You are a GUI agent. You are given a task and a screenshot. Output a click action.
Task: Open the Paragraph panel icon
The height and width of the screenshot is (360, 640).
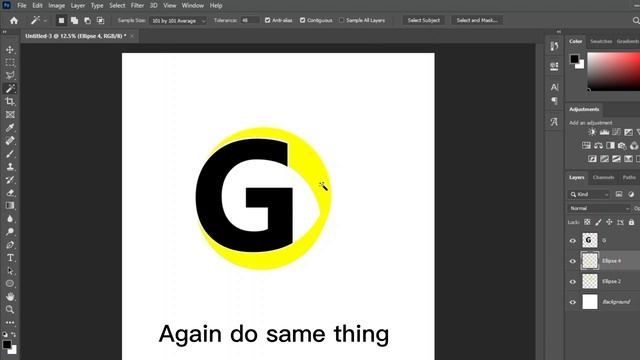(x=554, y=101)
